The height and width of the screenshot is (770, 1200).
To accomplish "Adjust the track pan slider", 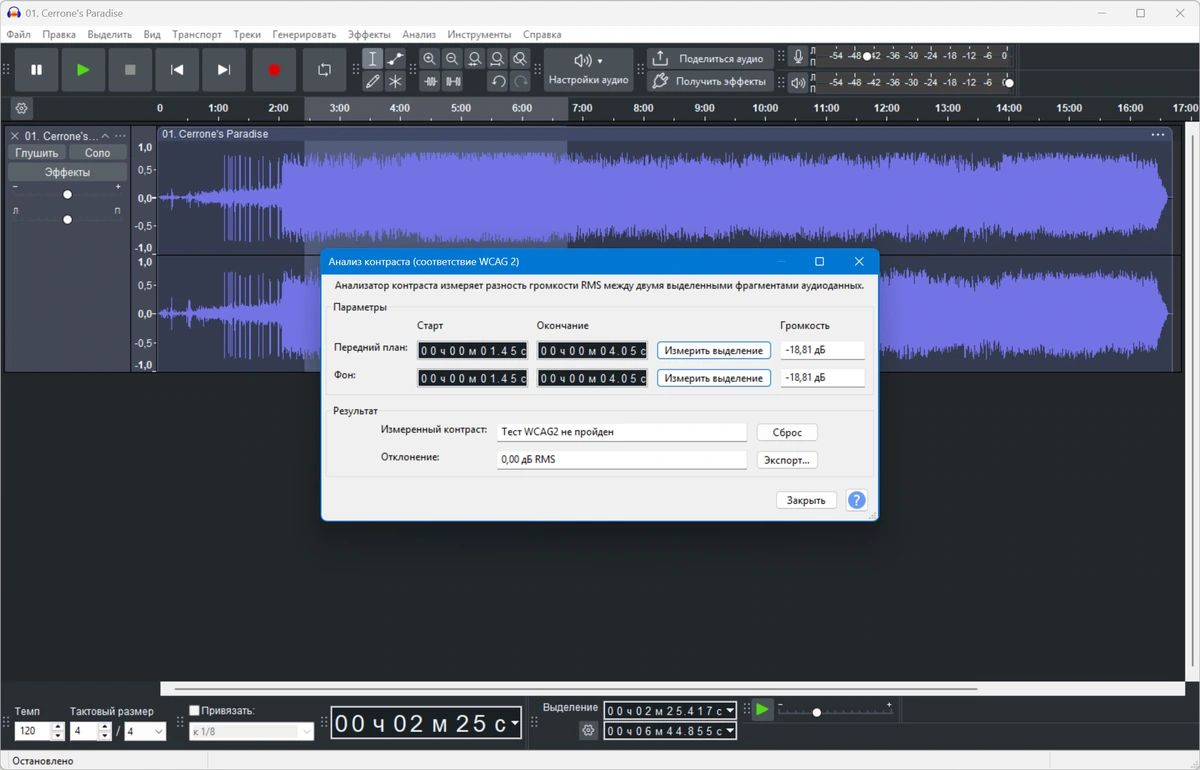I will [67, 219].
